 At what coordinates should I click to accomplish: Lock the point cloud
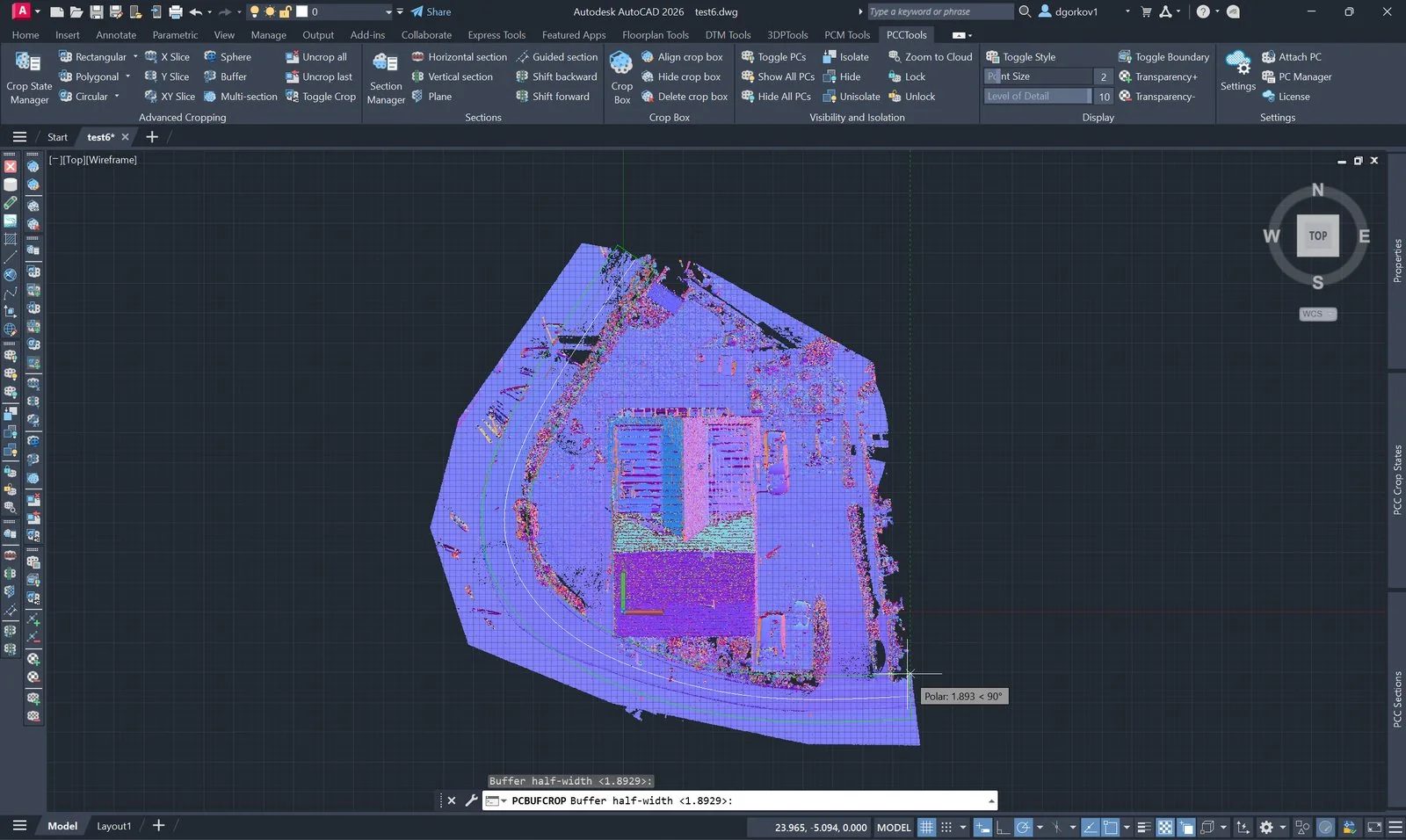click(907, 76)
